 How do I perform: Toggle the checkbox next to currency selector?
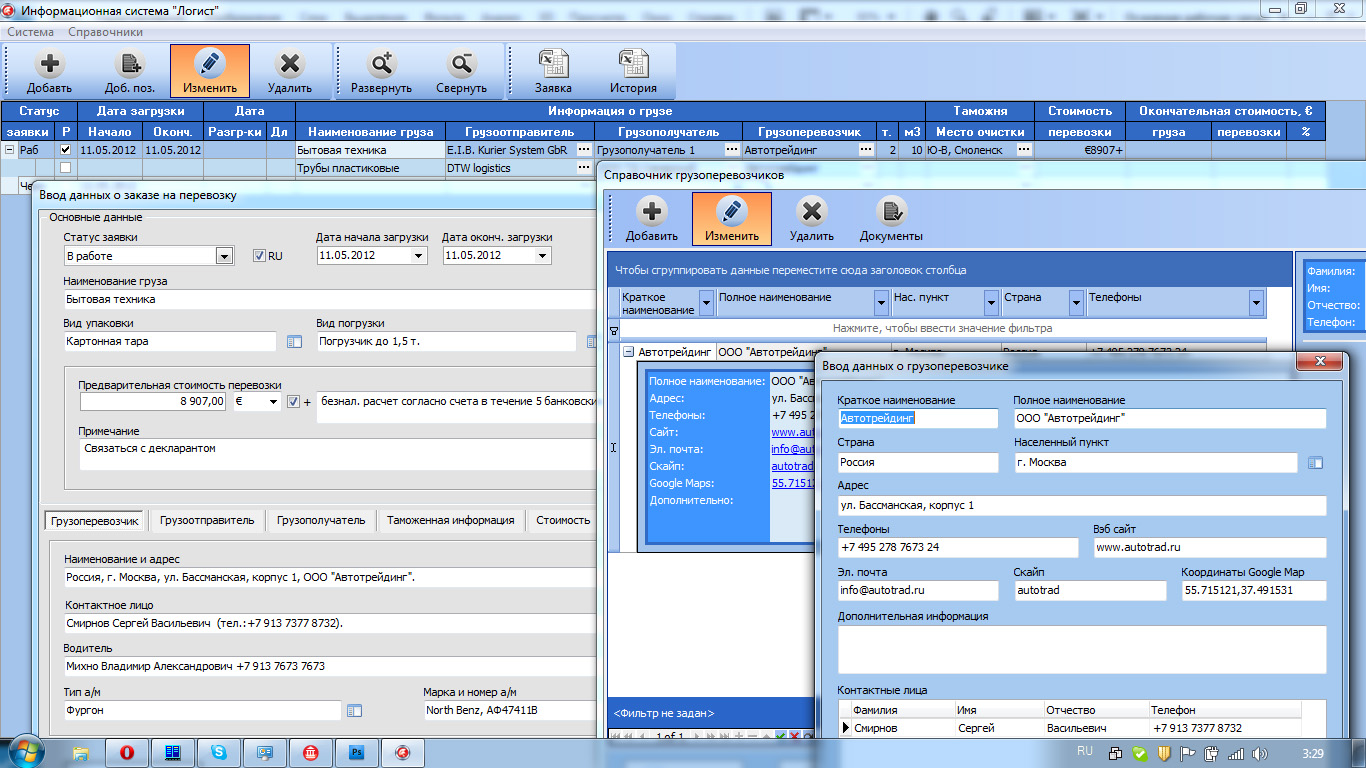point(293,402)
